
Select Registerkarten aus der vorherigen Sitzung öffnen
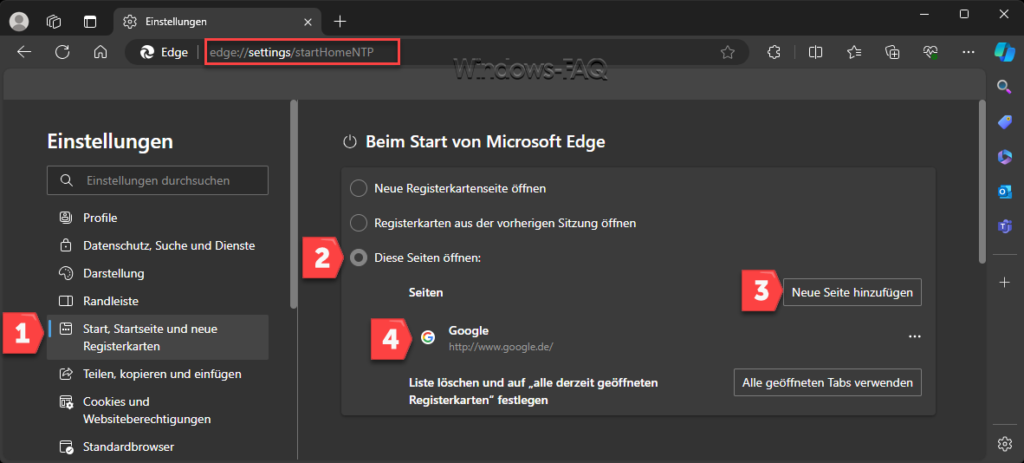(359, 223)
